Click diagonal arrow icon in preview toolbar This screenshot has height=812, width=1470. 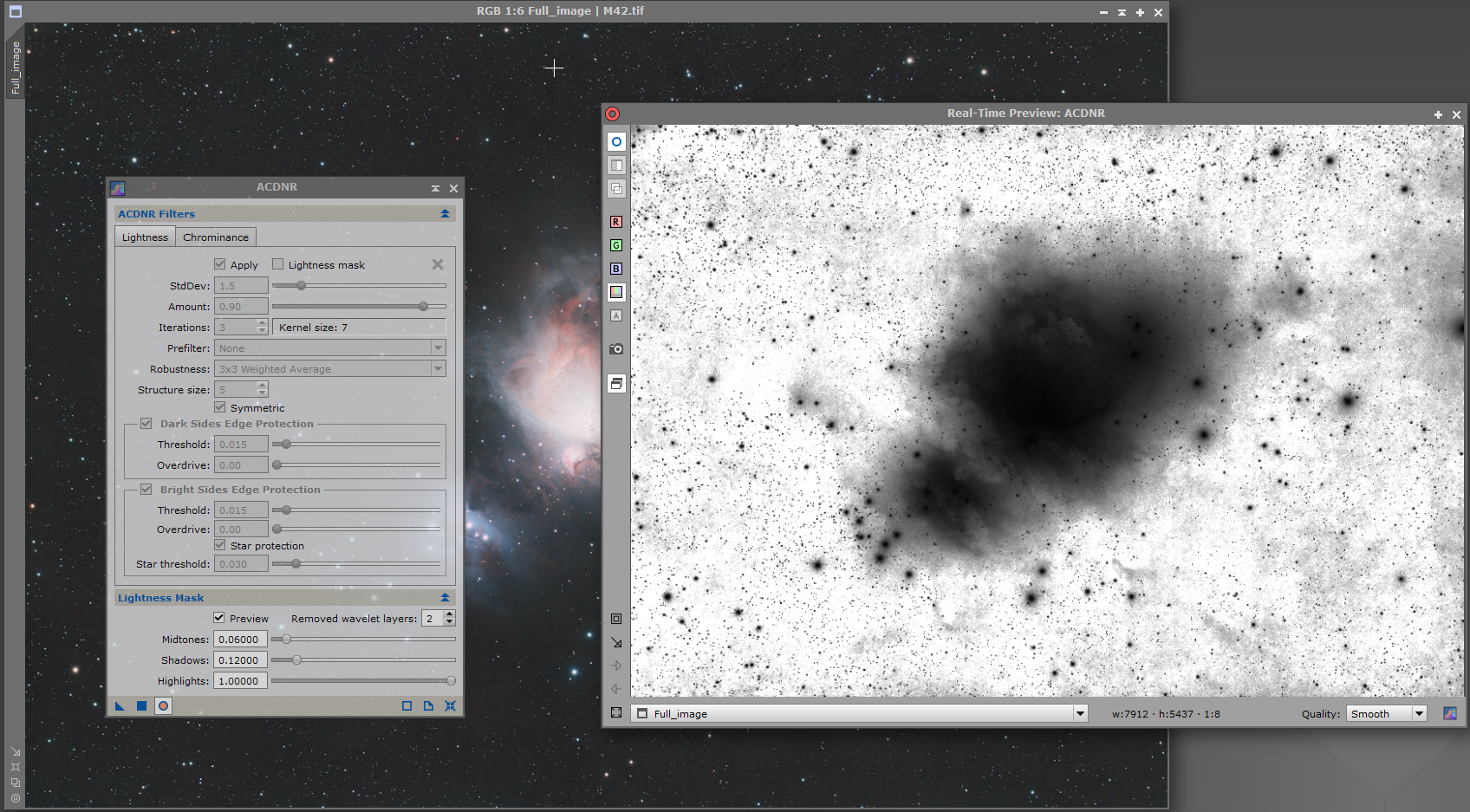pyautogui.click(x=616, y=642)
